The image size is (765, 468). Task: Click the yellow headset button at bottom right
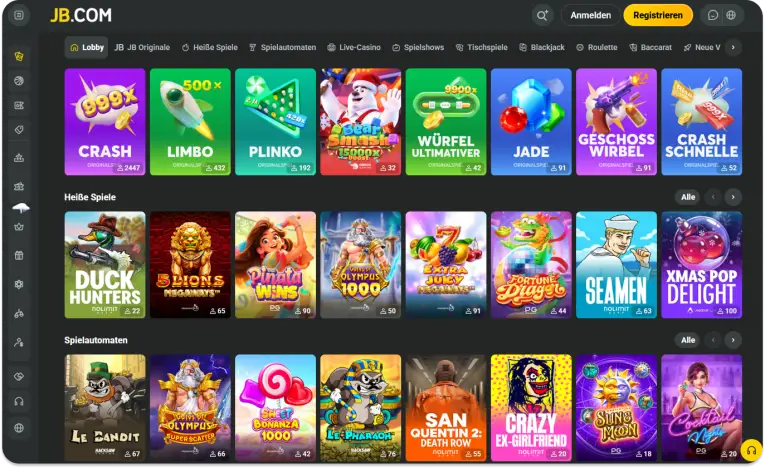(x=751, y=450)
